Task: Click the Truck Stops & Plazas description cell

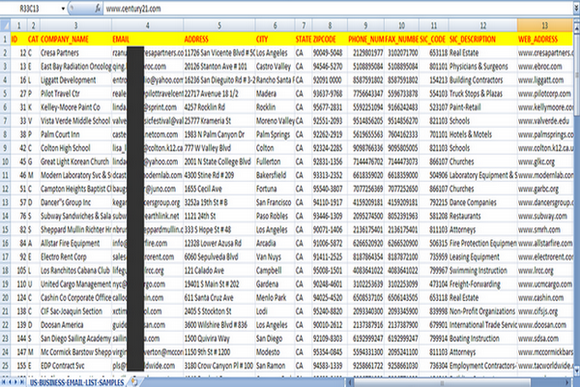Action: pos(483,94)
